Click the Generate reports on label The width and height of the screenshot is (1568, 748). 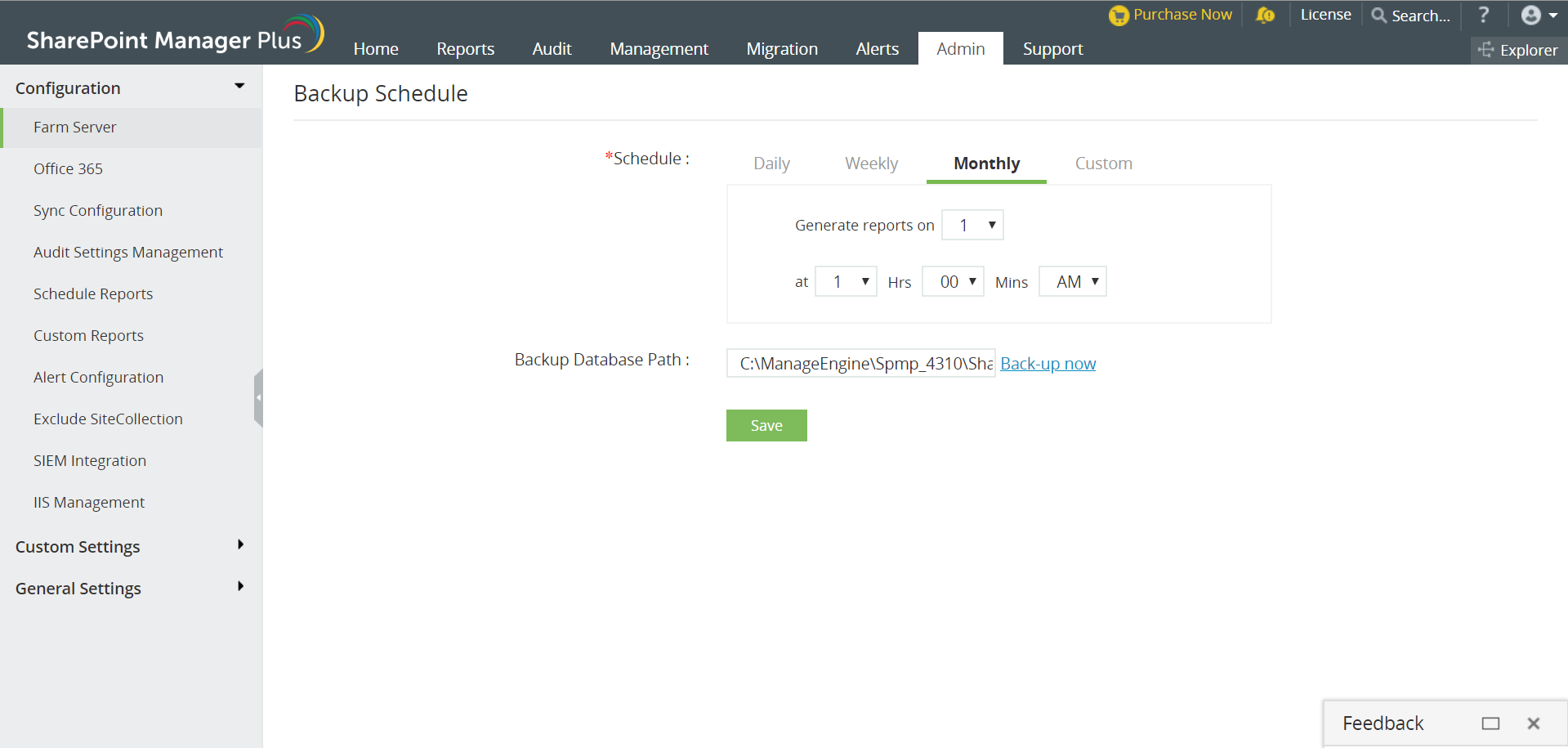[x=864, y=226]
